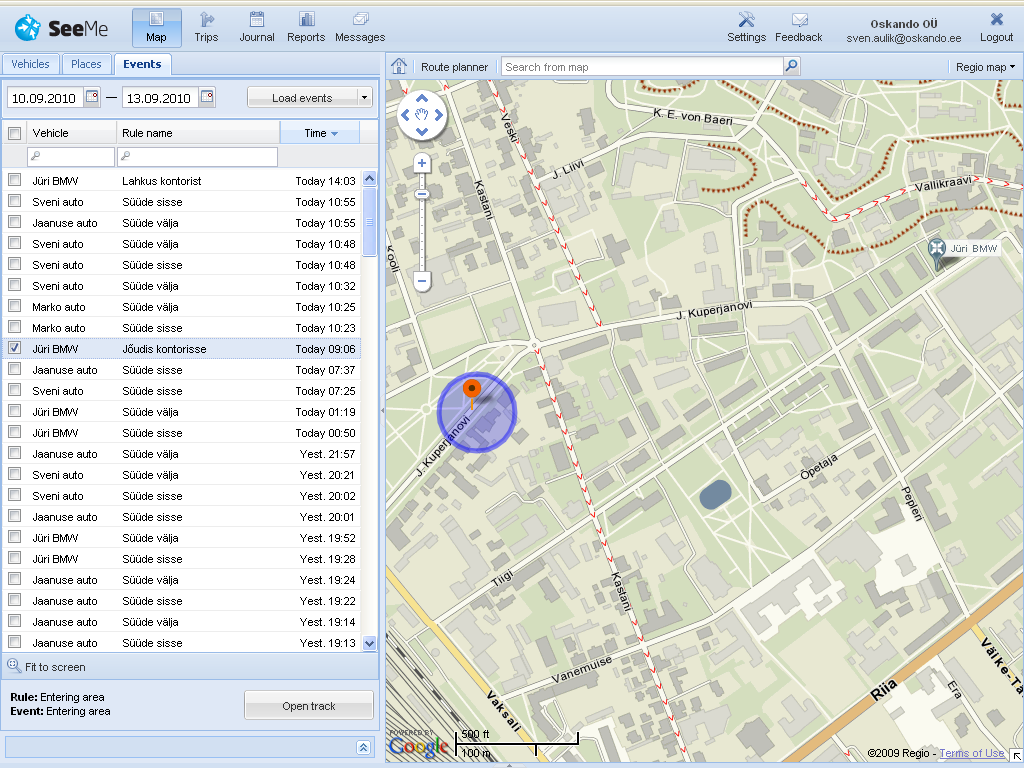Click the Jüri BMW vehicle marker on the map

[x=937, y=252]
